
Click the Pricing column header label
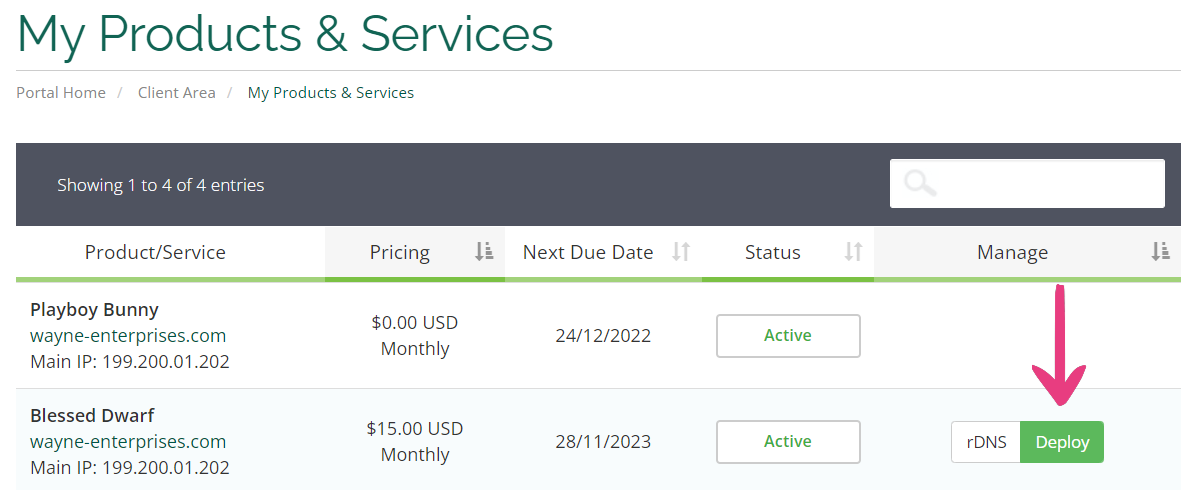pyautogui.click(x=400, y=252)
